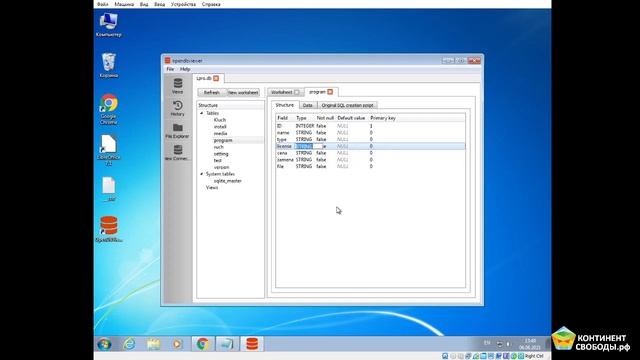Select the version table in tree

click(x=221, y=167)
